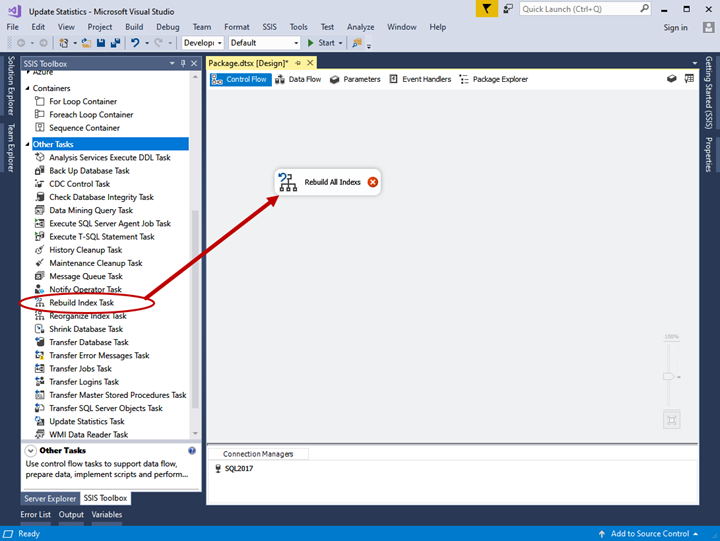720x541 pixels.
Task: Switch to the Event Handlers tab
Action: 420,79
